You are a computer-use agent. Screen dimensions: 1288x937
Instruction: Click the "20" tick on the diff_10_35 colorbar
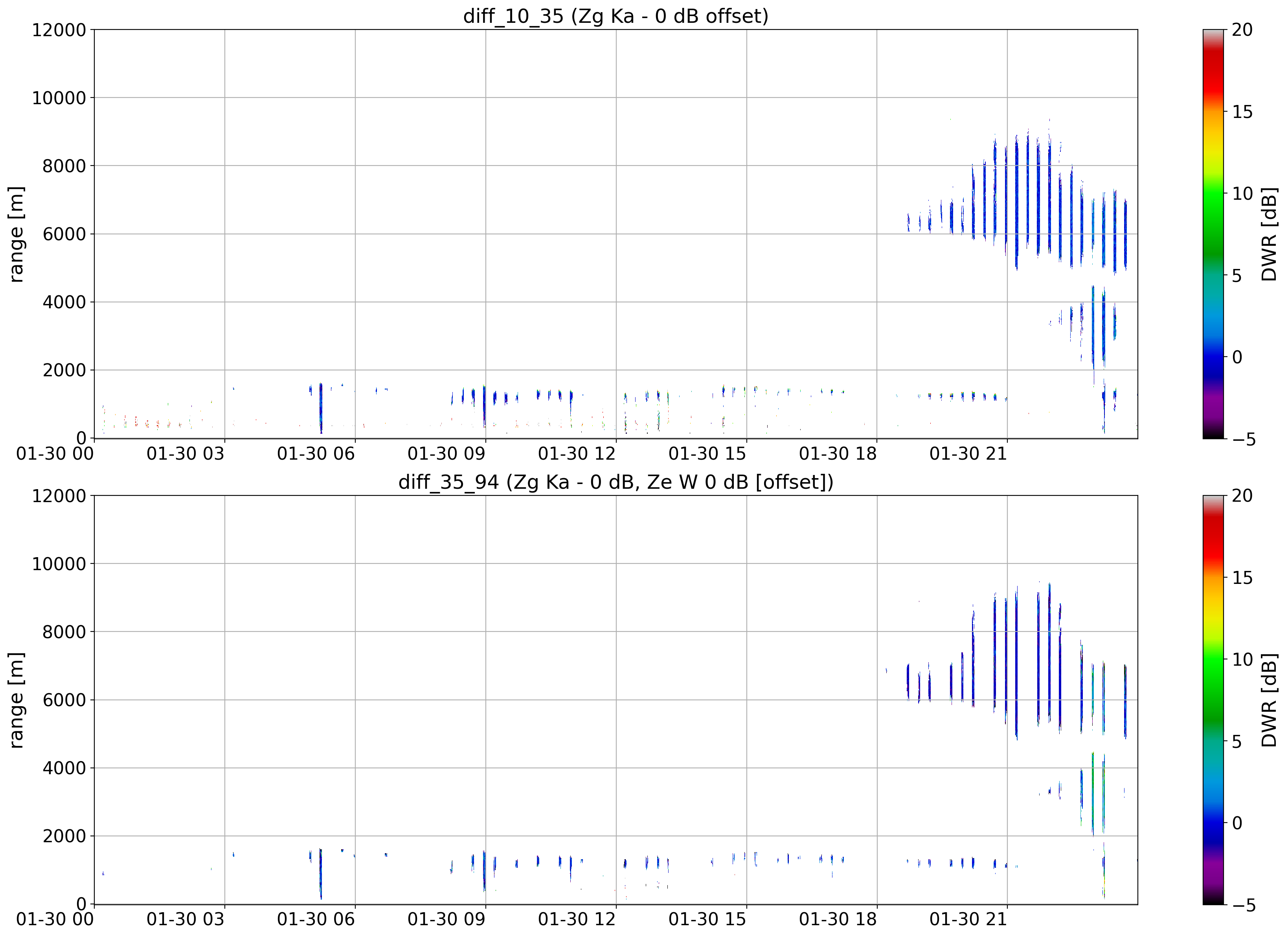coord(1242,29)
